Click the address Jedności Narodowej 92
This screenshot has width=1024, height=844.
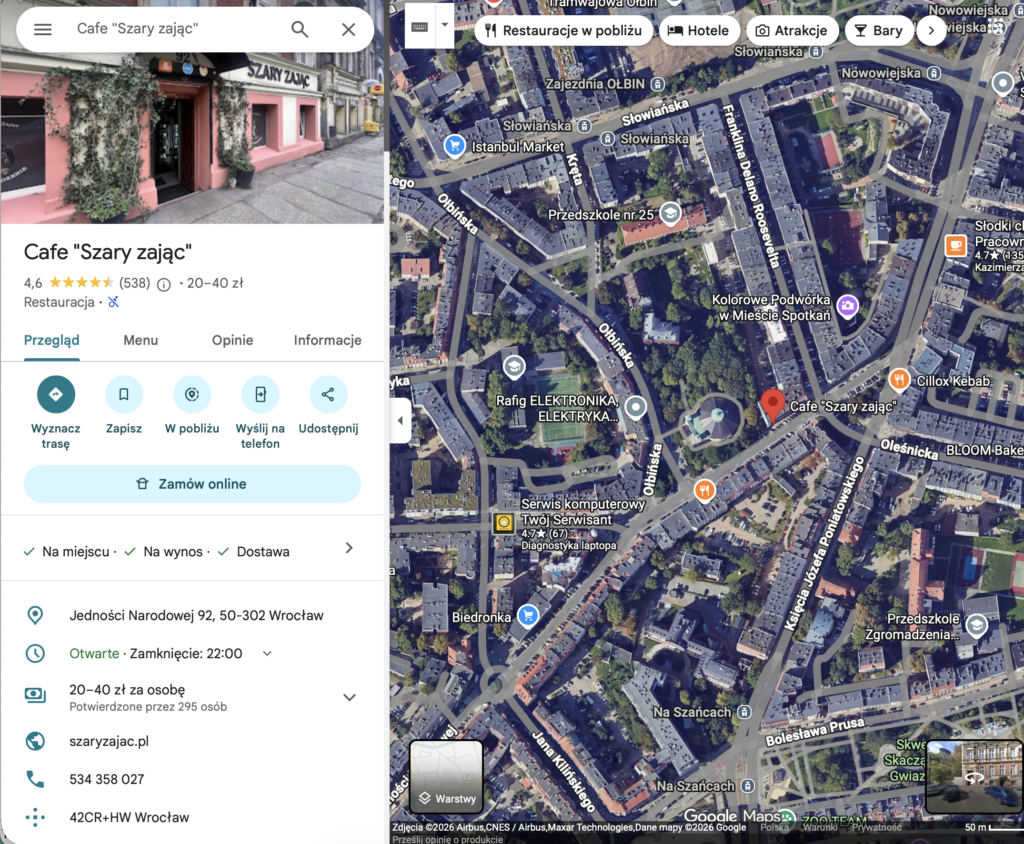pyautogui.click(x=197, y=615)
